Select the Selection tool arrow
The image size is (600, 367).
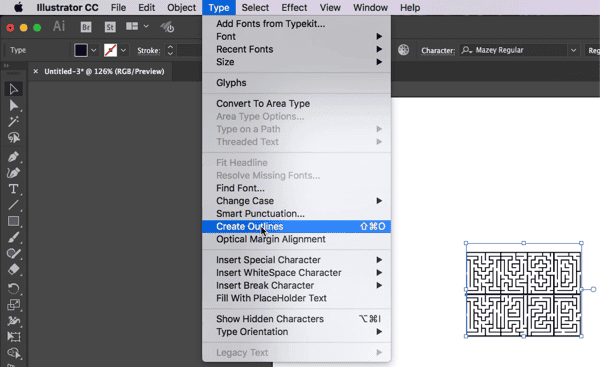[x=13, y=89]
